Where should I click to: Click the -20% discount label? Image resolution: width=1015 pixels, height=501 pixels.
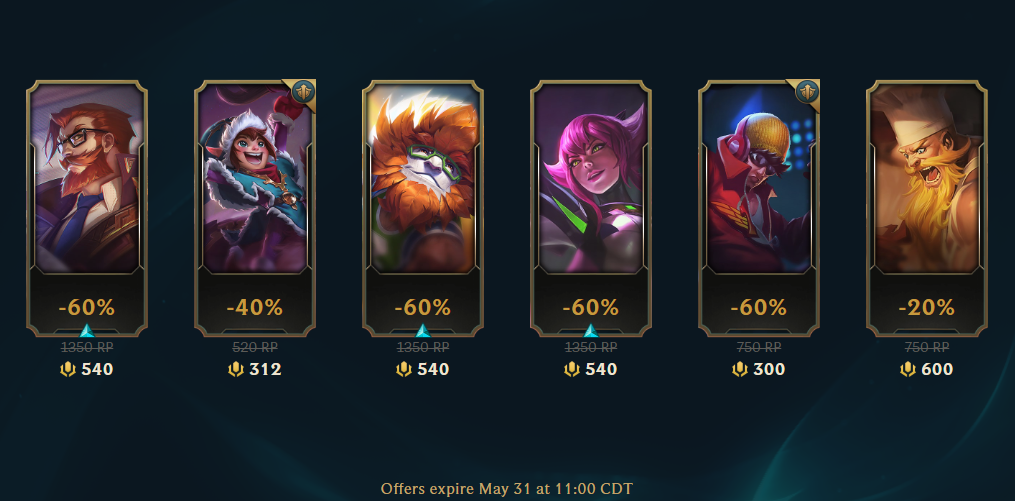tap(926, 307)
